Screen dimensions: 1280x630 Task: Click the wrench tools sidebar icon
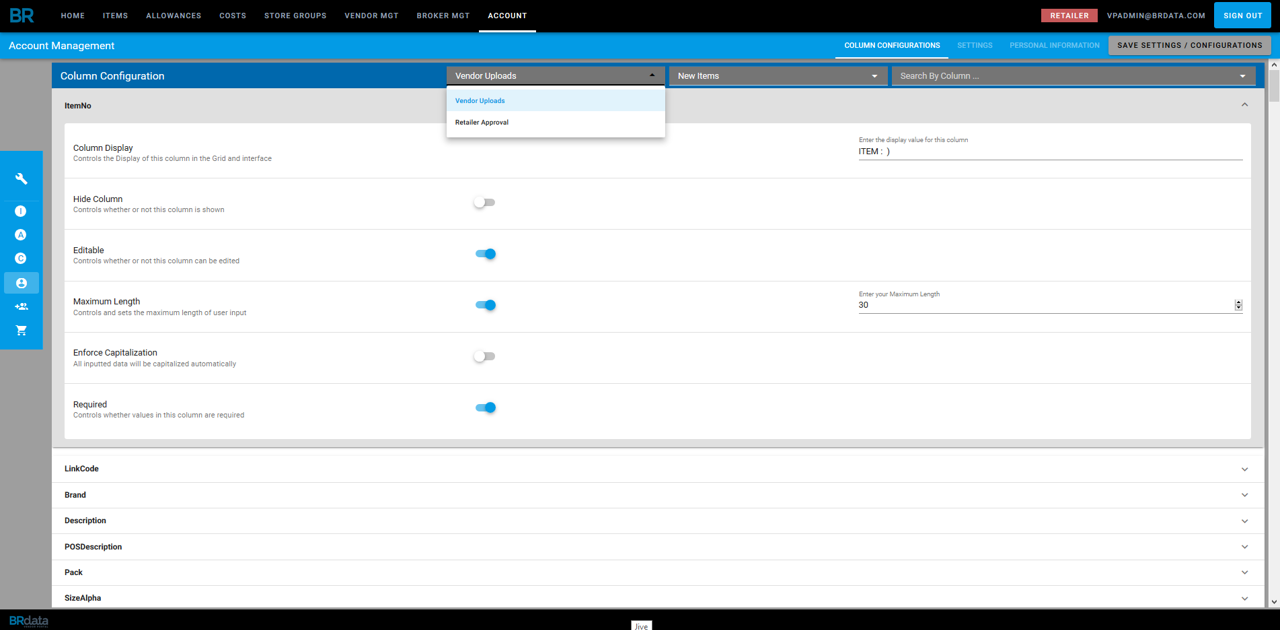[21, 179]
